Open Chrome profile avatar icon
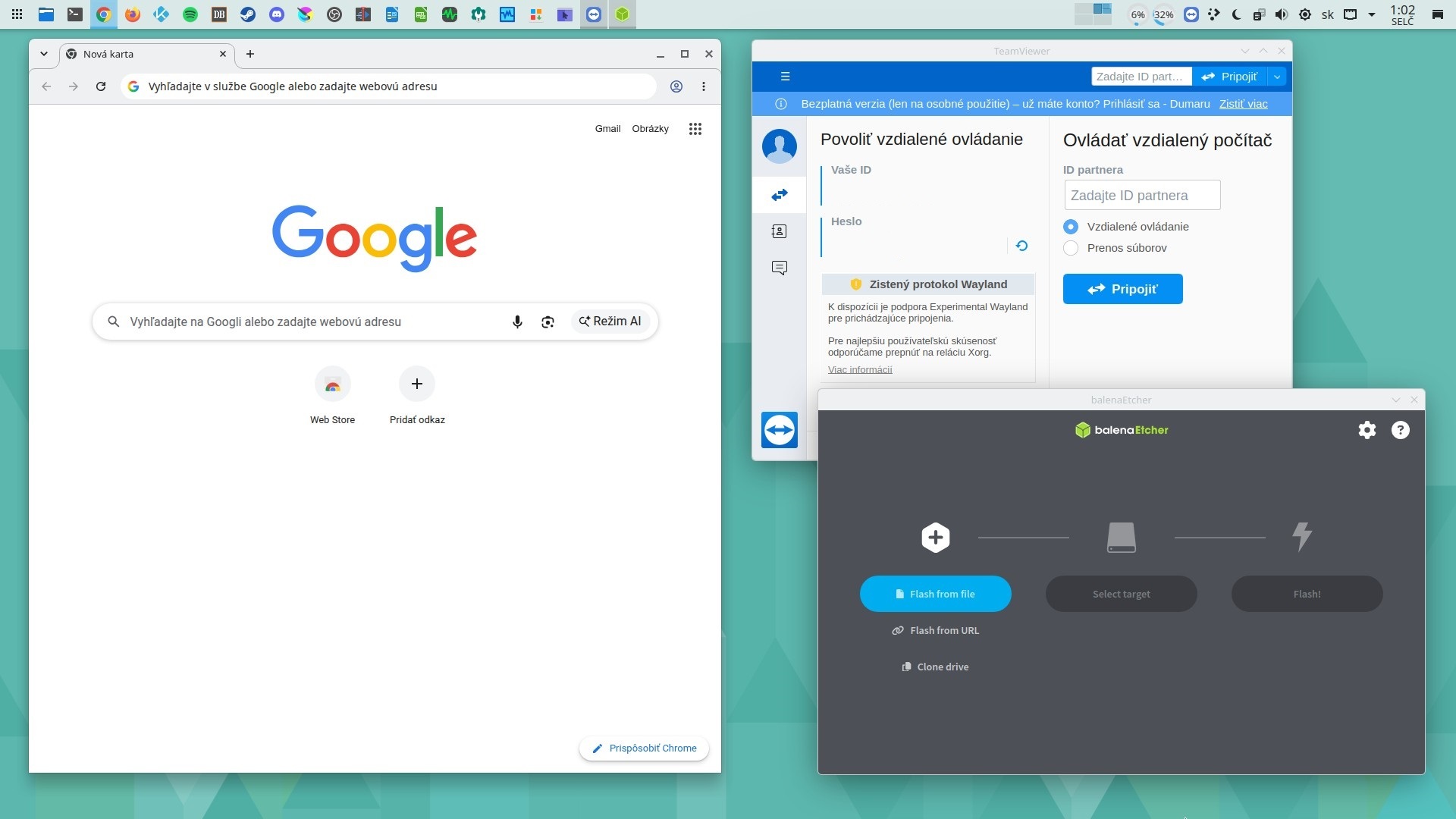 pos(676,86)
